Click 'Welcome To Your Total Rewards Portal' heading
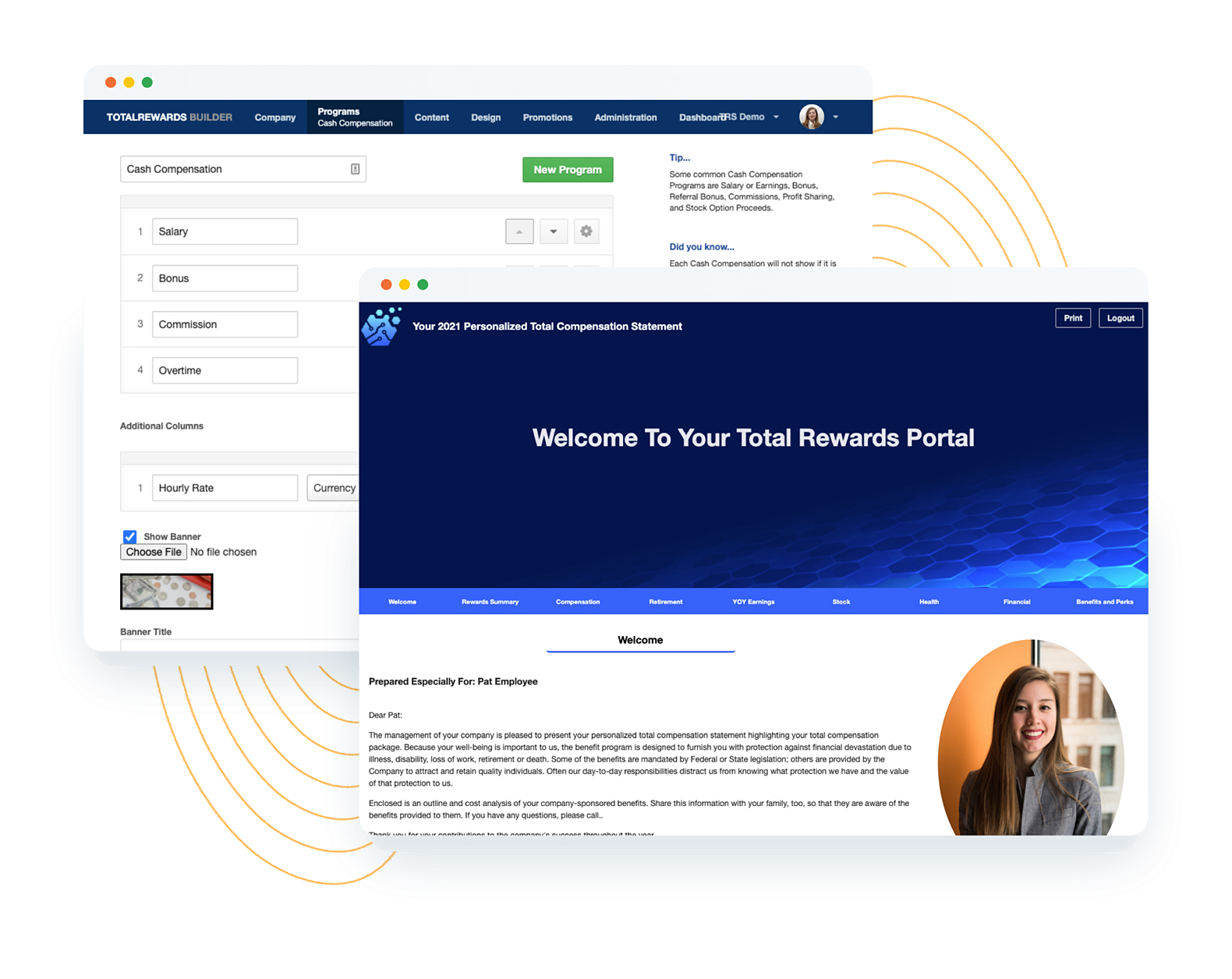The image size is (1232, 979). [x=753, y=438]
